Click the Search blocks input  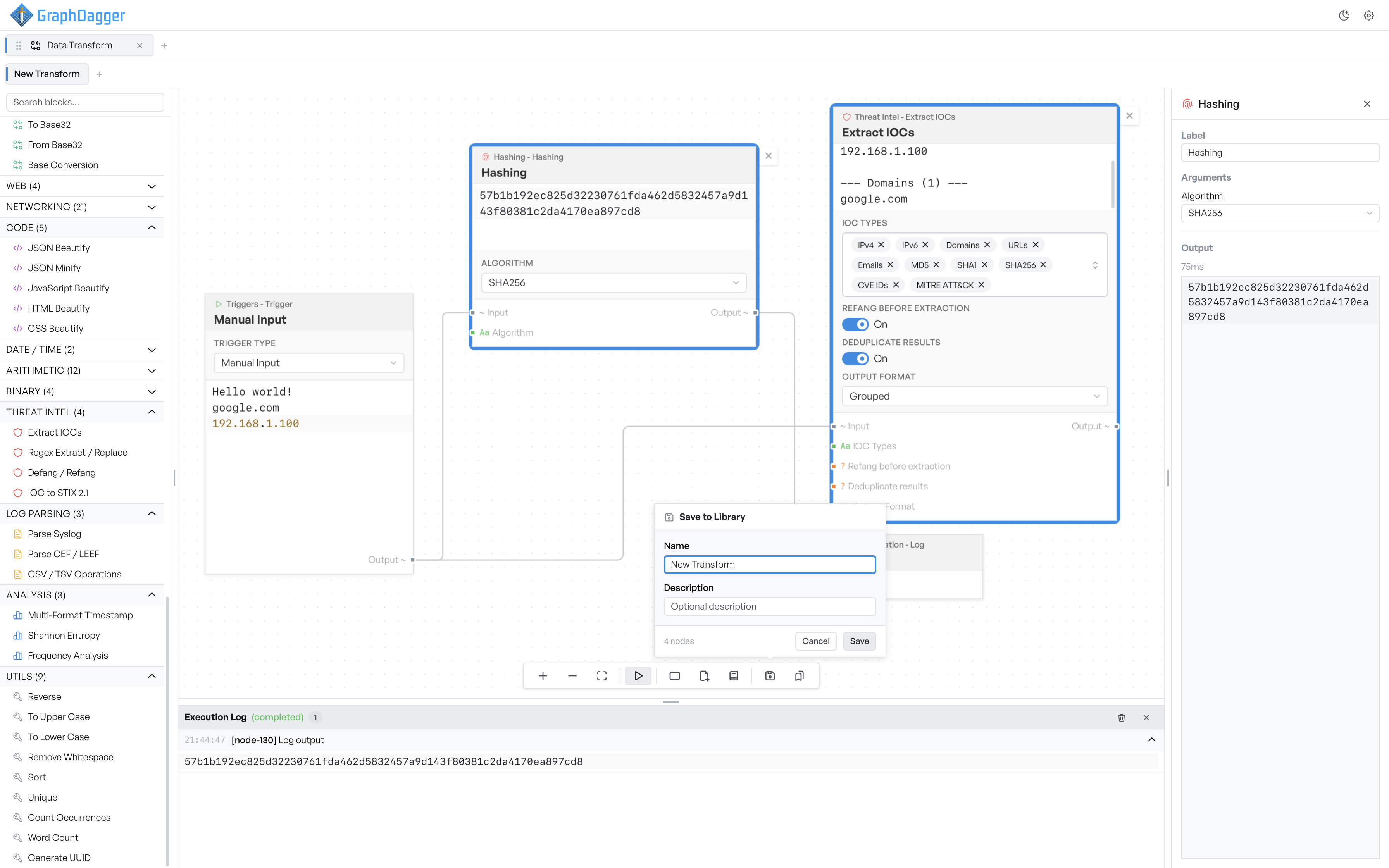(x=85, y=102)
